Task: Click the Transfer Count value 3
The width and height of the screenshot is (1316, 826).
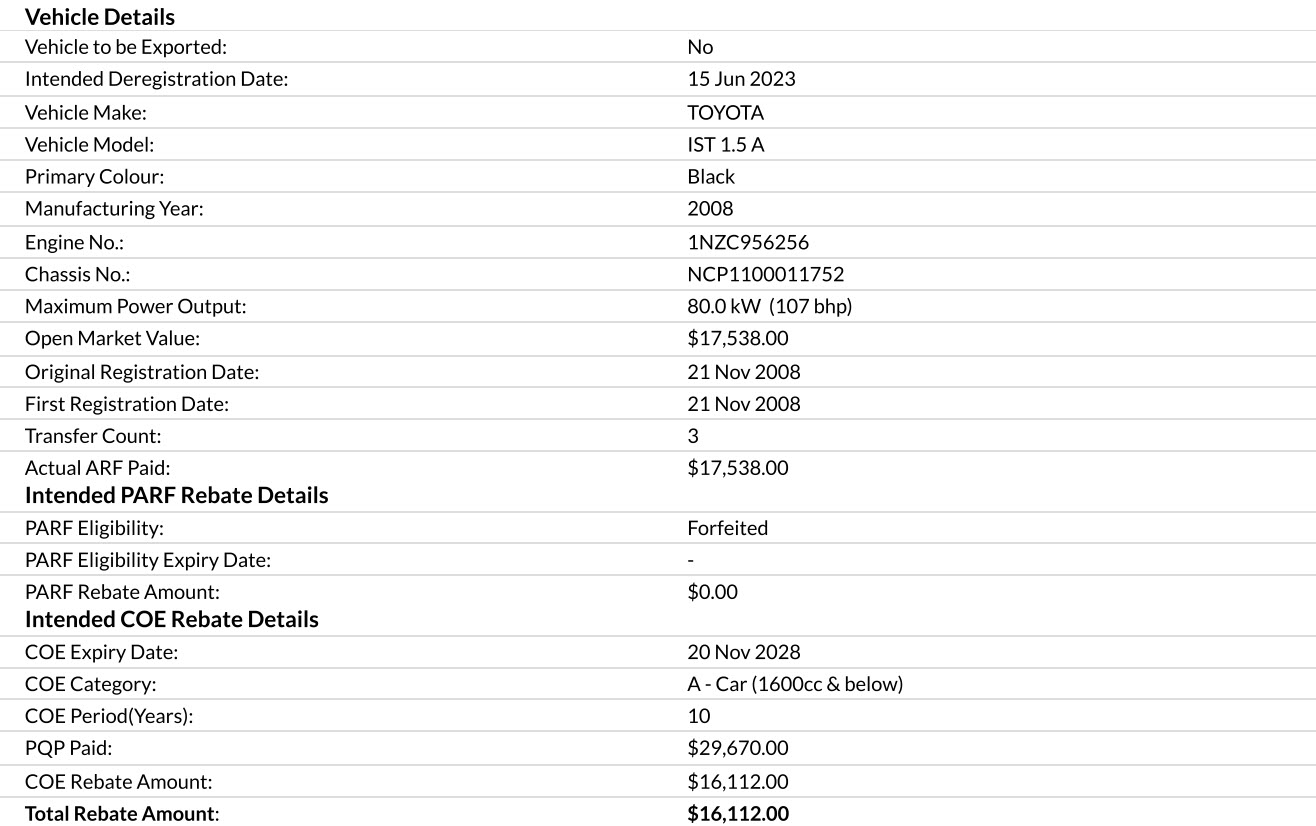Action: (693, 436)
